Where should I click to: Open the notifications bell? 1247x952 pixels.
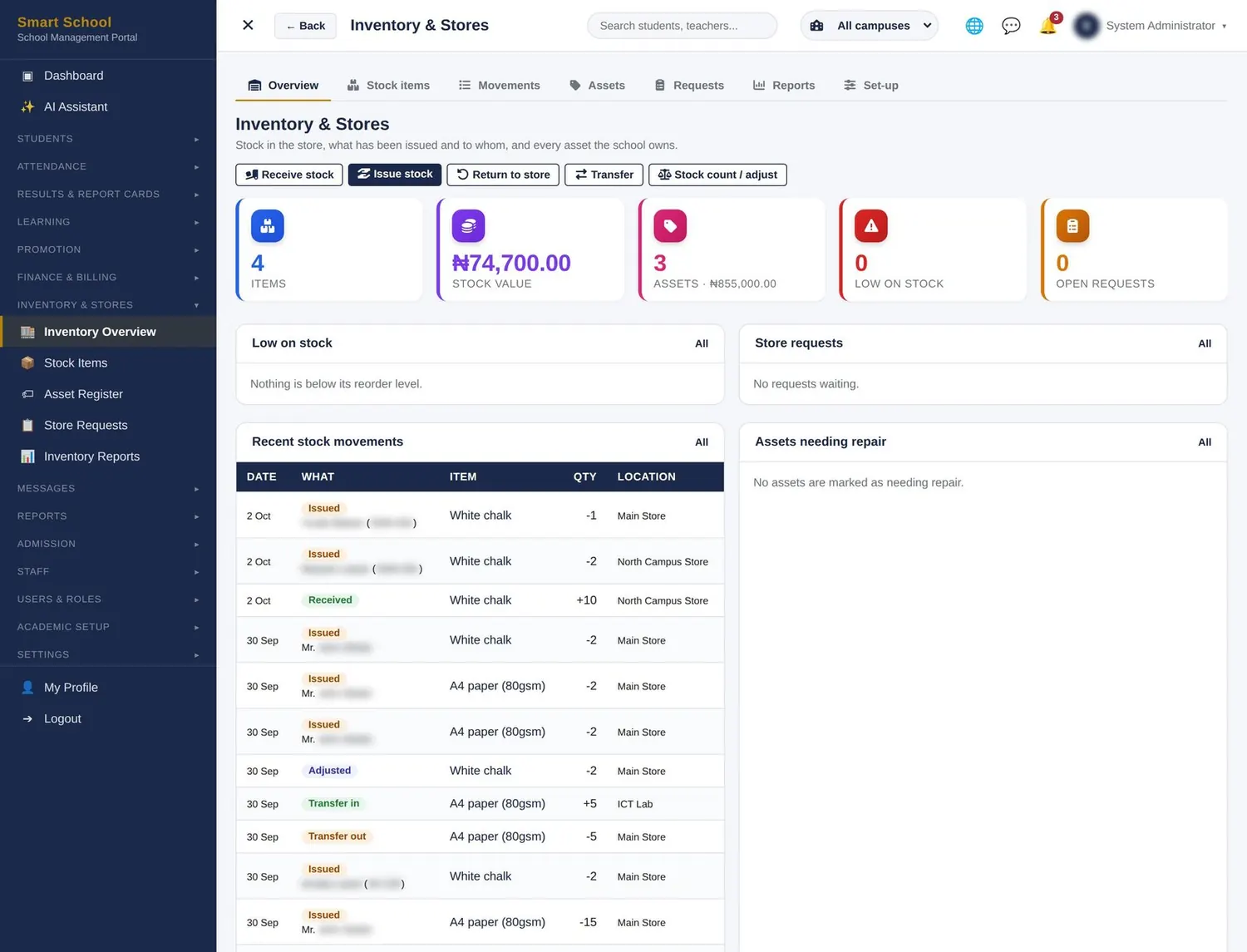coord(1048,26)
